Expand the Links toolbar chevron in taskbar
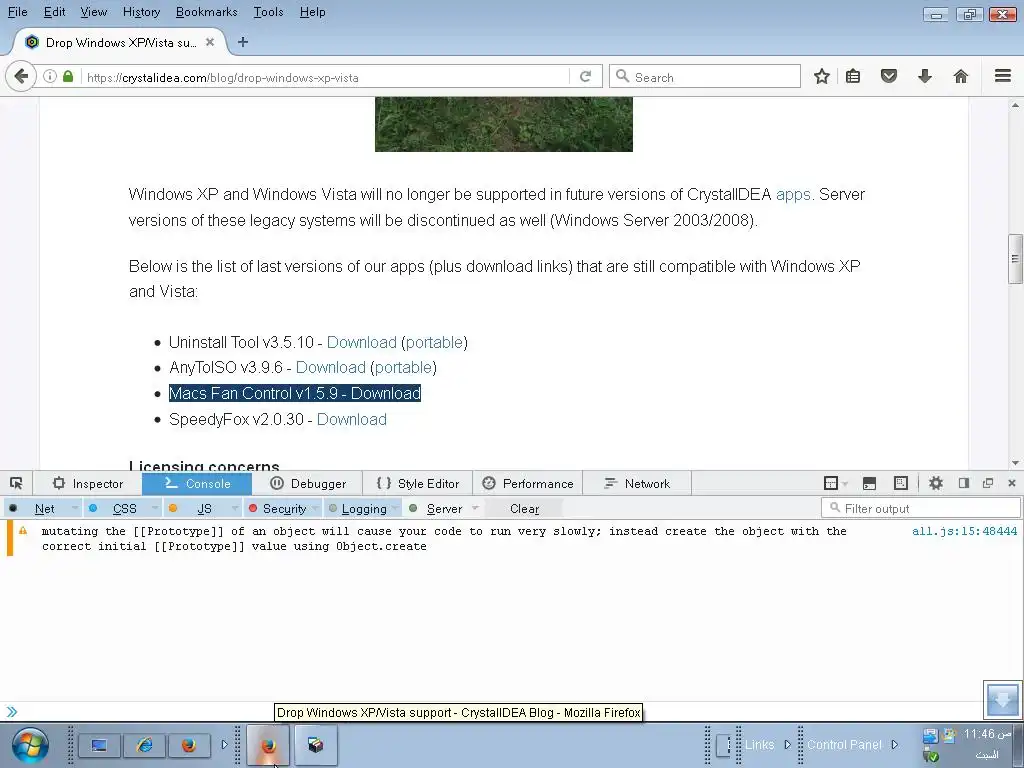 (787, 744)
